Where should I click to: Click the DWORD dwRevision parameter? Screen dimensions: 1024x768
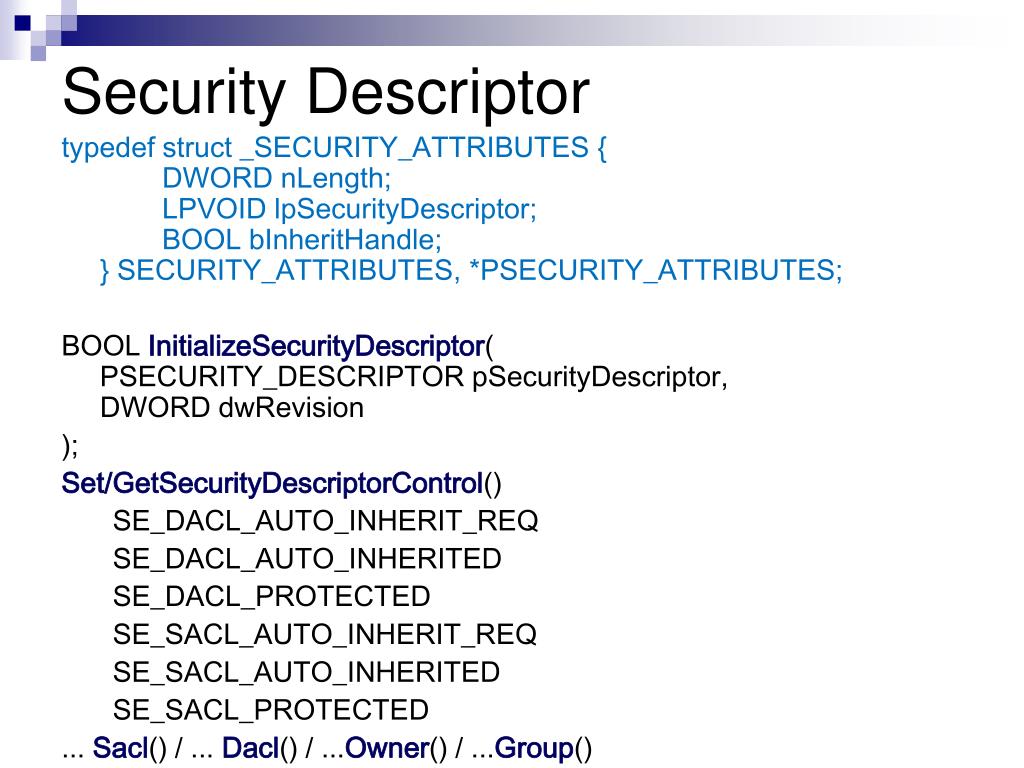point(232,408)
